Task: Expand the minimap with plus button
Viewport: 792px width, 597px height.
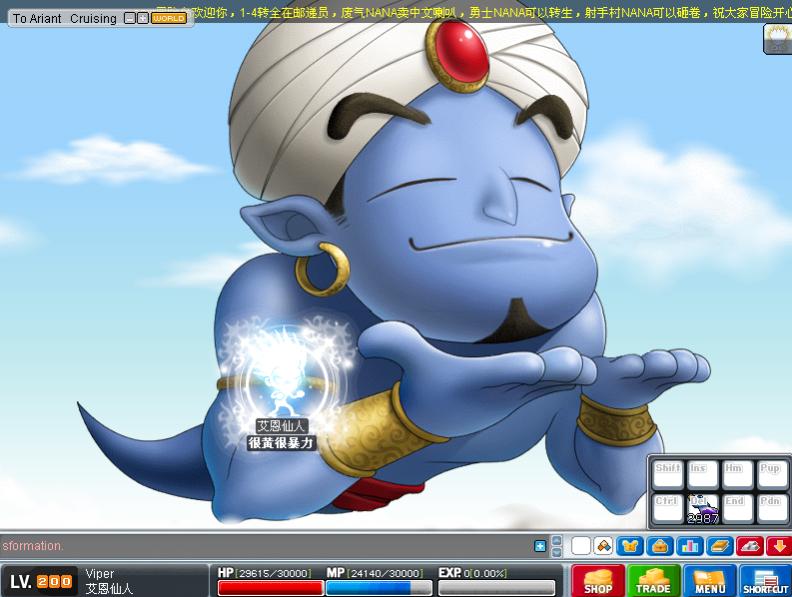Action: coord(143,18)
